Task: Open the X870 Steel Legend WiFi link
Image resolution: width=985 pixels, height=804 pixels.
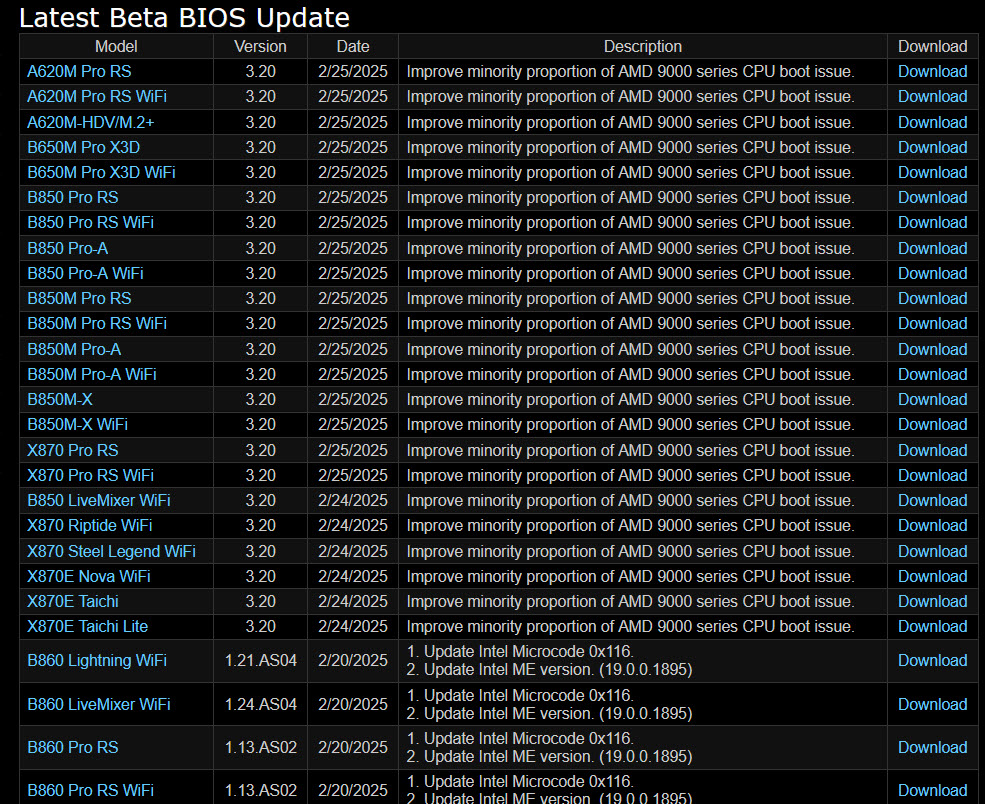Action: point(111,552)
